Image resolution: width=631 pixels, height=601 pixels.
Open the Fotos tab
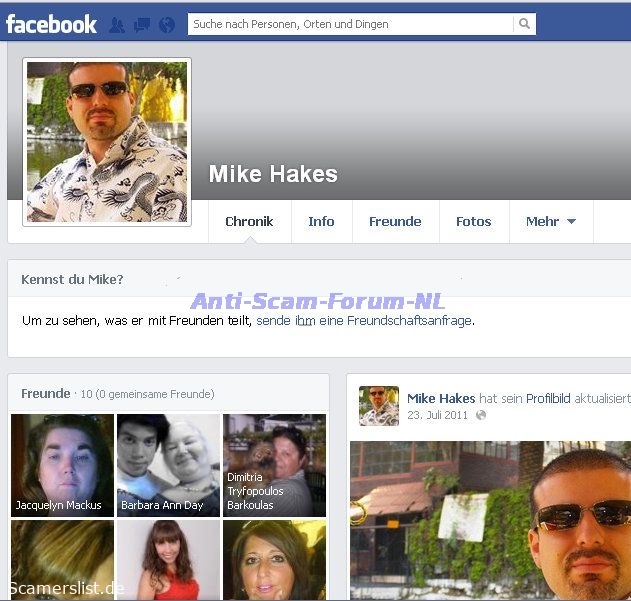pos(473,222)
